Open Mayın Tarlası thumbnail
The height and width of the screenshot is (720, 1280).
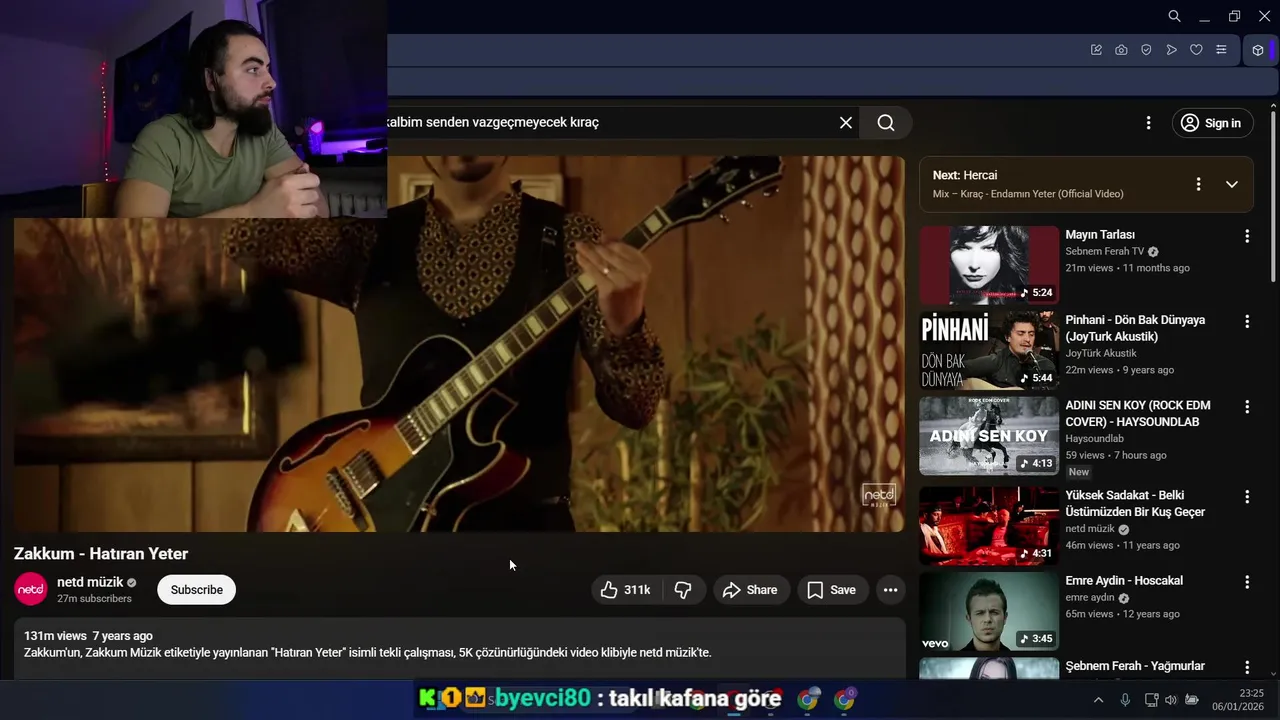click(x=989, y=265)
